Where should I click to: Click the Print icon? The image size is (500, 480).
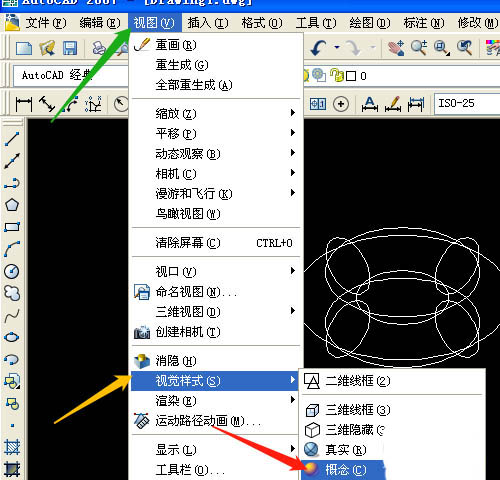click(x=99, y=49)
